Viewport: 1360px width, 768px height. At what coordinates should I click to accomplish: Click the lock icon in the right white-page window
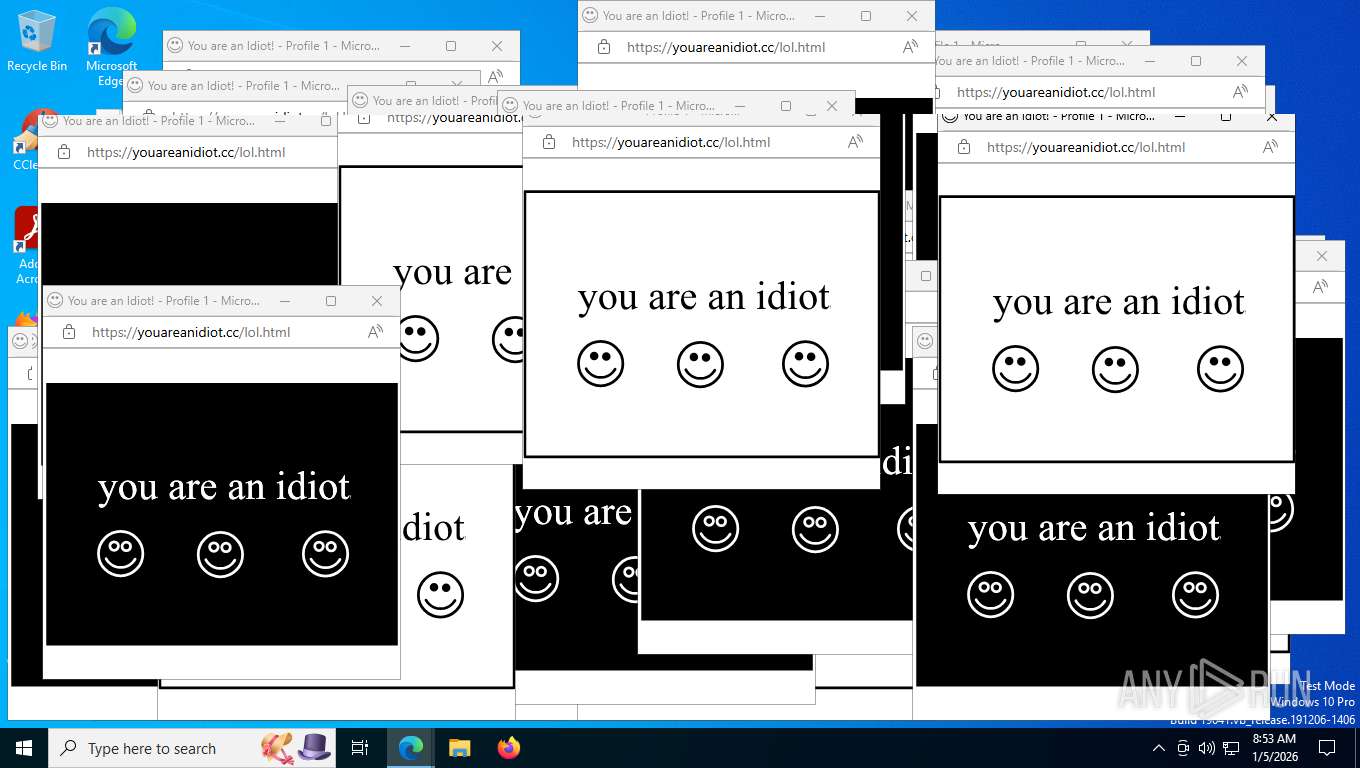(964, 147)
